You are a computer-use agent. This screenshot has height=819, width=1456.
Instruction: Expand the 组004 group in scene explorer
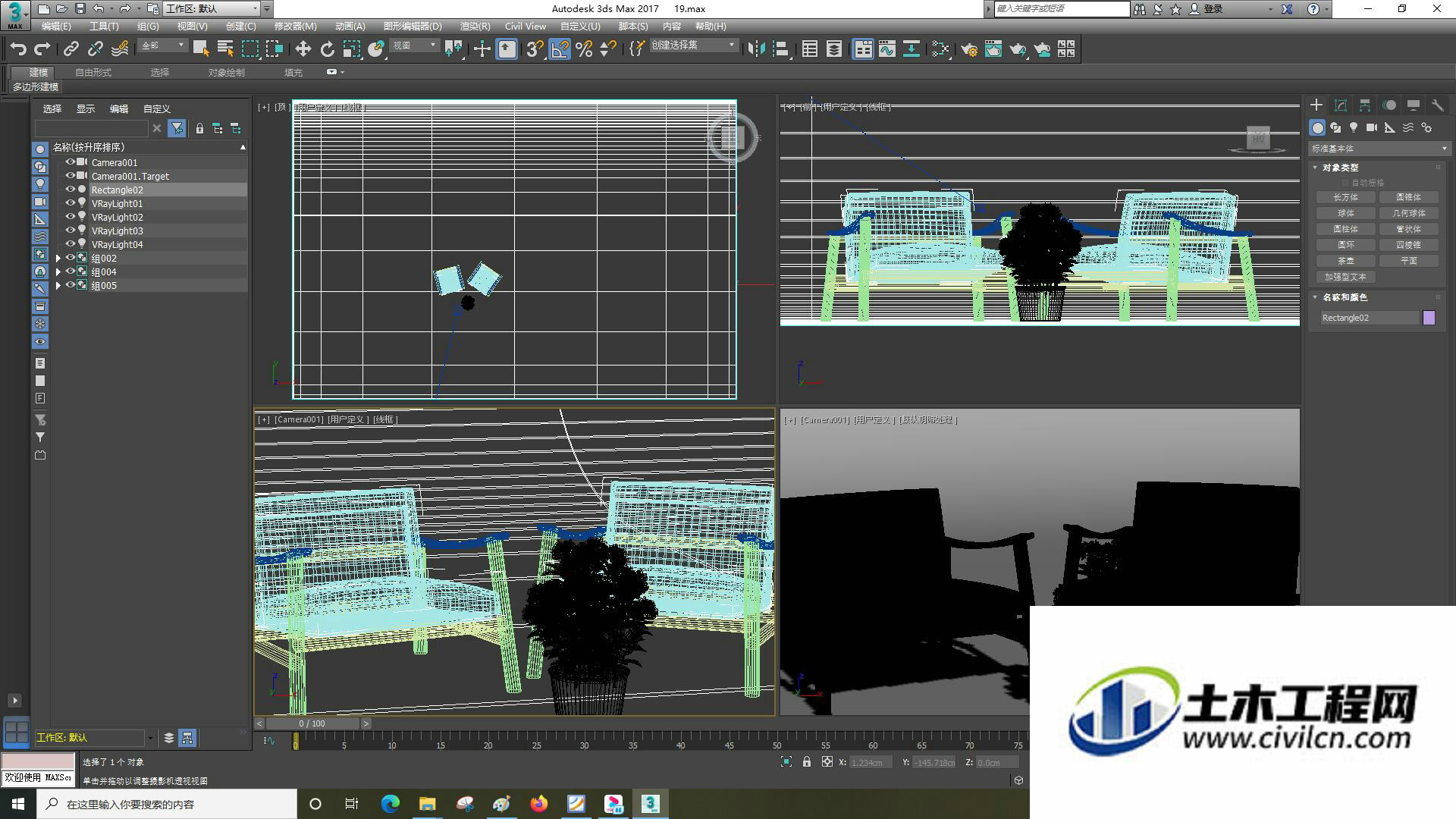[58, 272]
